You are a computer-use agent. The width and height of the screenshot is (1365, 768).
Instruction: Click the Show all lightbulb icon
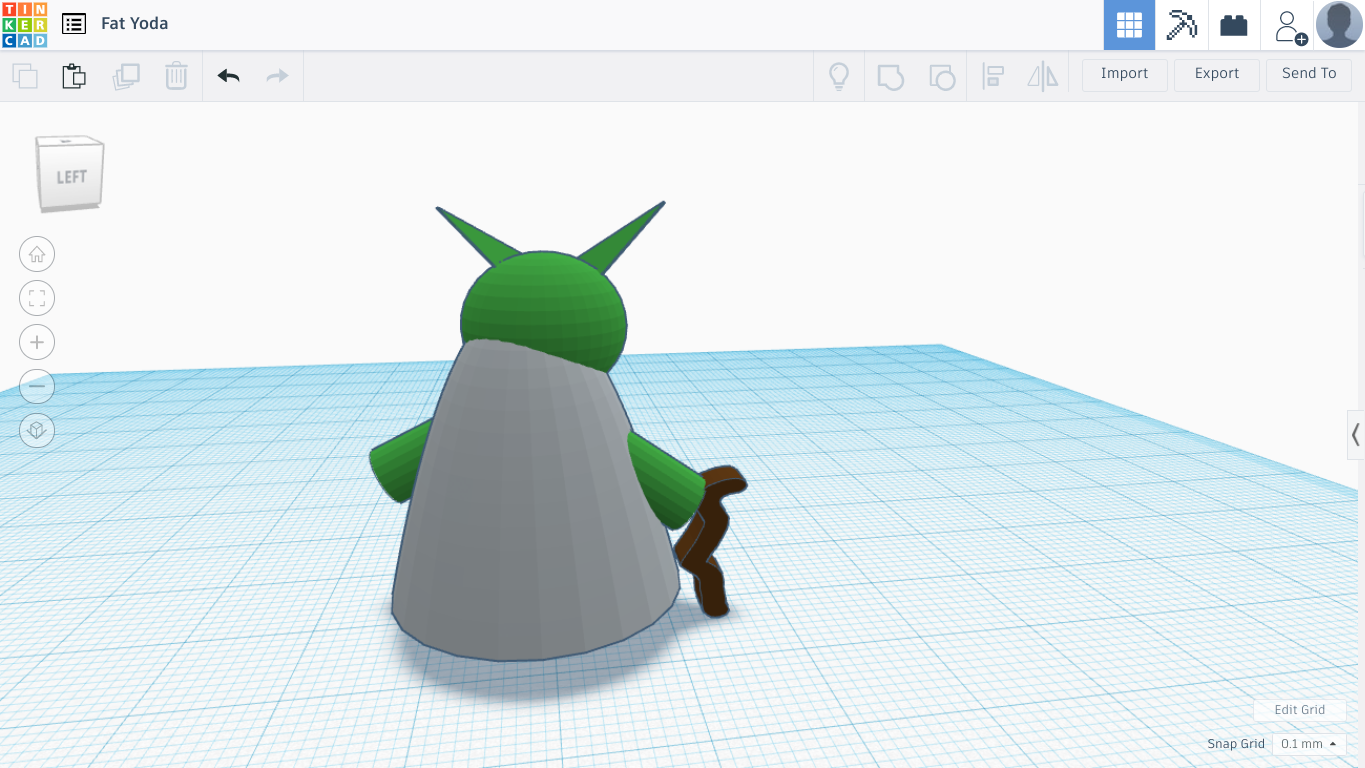[839, 76]
